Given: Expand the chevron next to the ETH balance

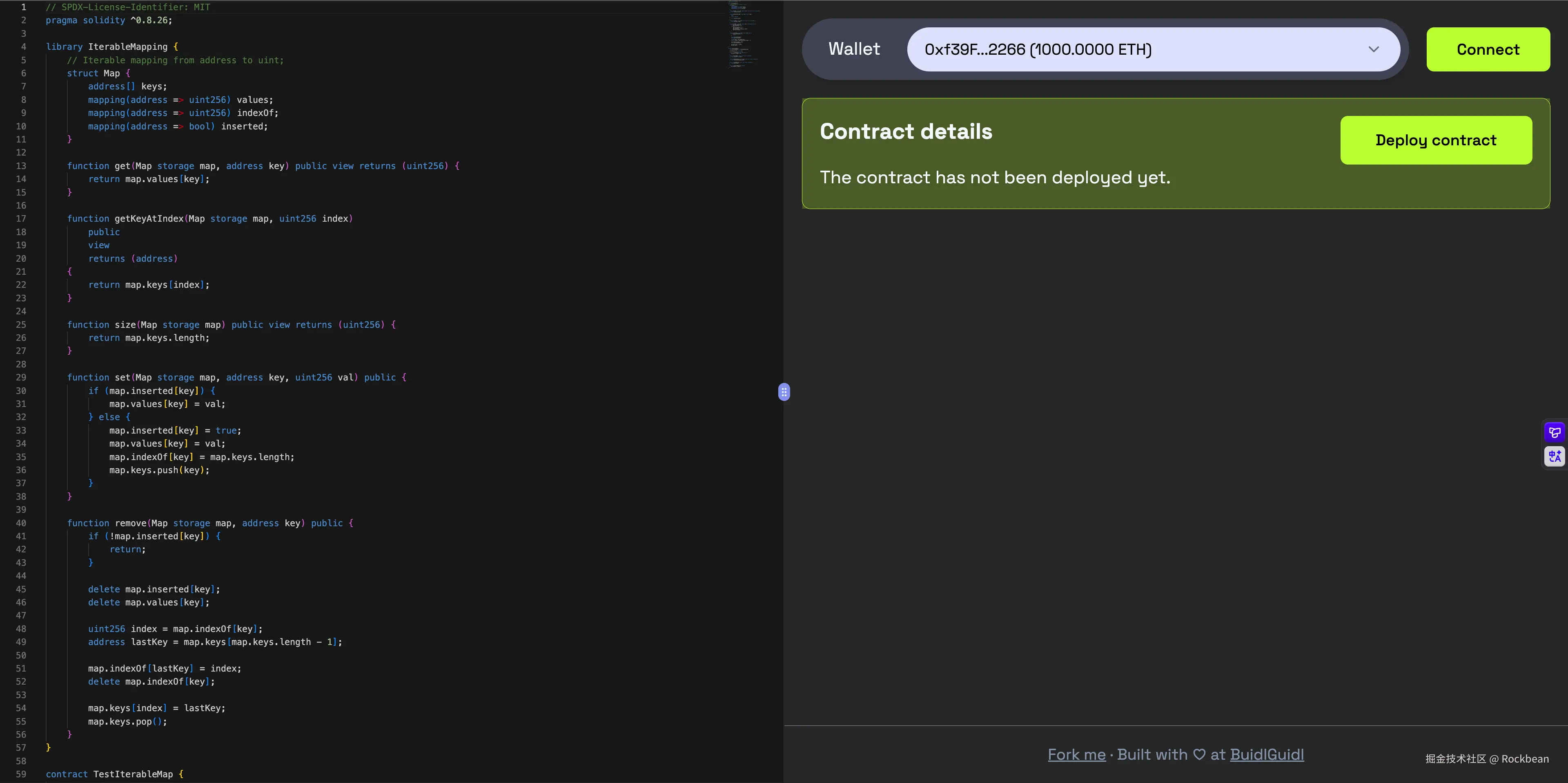Looking at the screenshot, I should point(1373,49).
